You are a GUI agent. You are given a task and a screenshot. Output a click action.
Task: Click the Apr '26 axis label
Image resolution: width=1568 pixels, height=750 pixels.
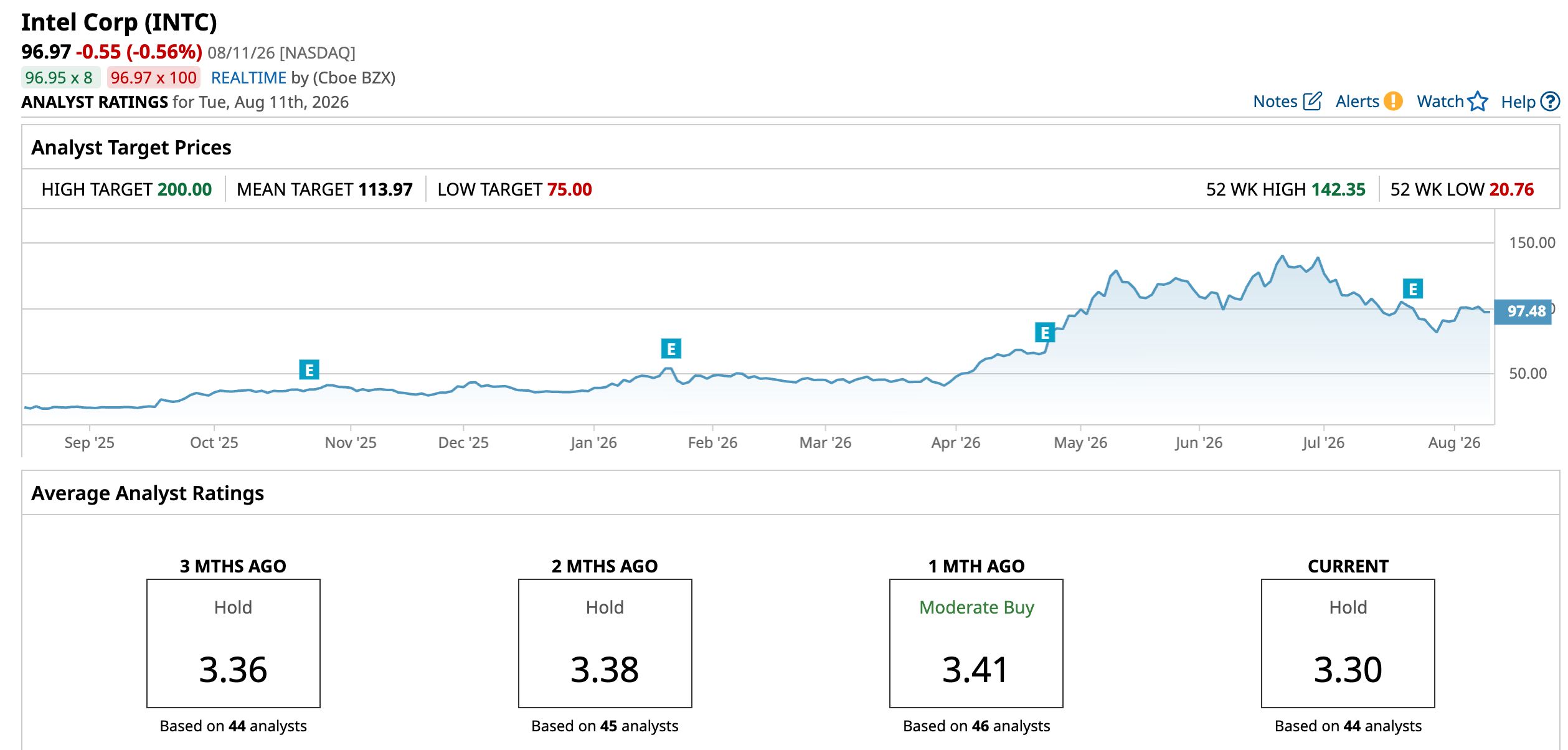click(x=956, y=443)
